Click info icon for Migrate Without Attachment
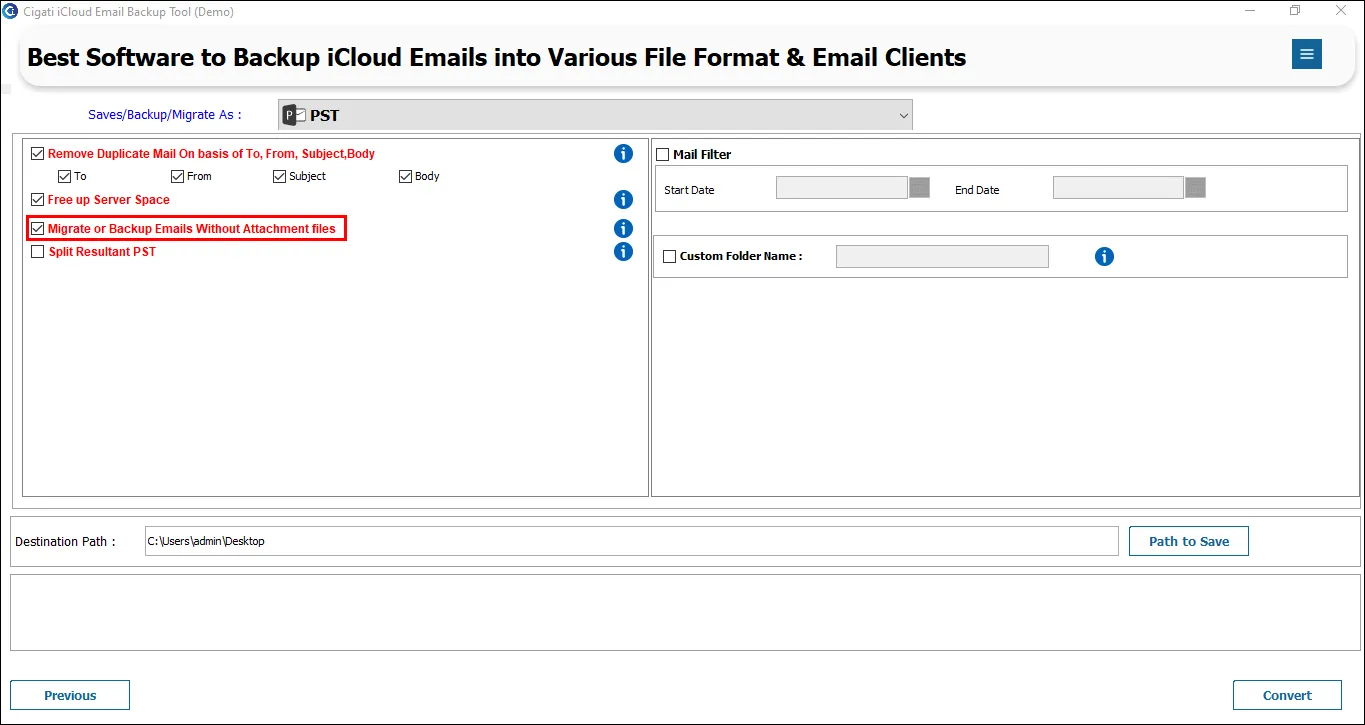This screenshot has width=1365, height=725. 623,229
